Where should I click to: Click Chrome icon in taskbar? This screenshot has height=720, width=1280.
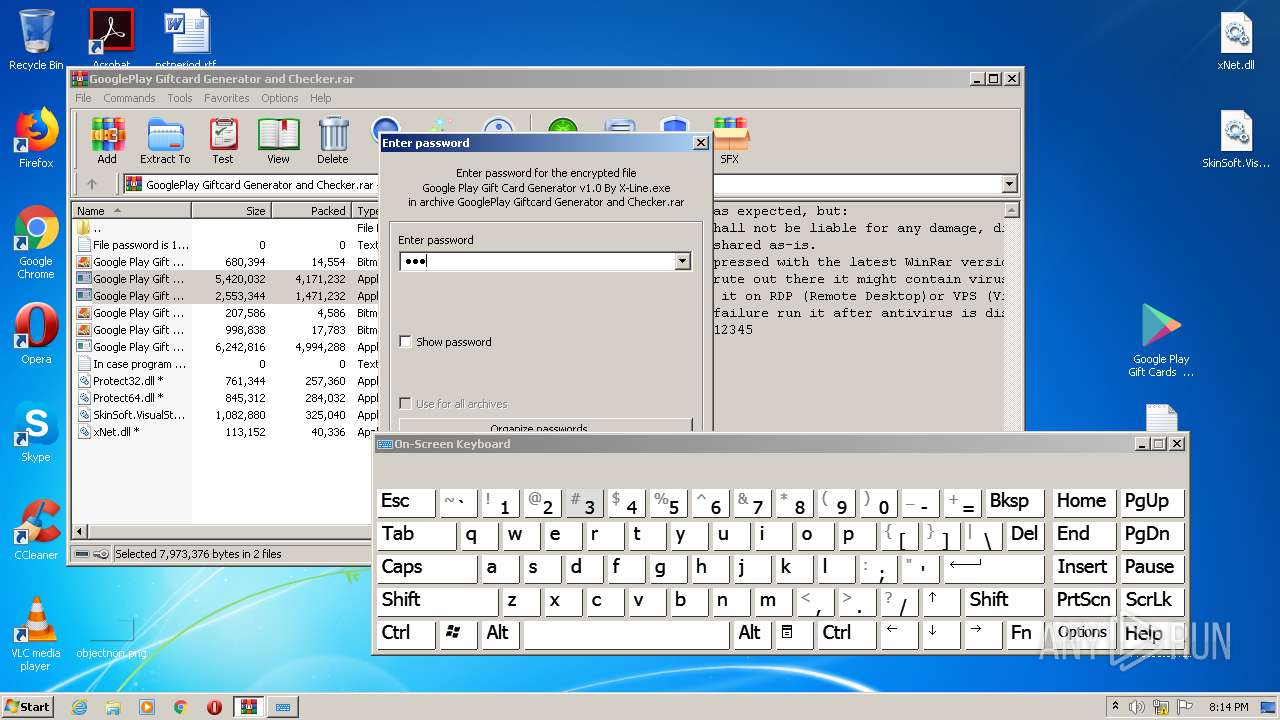(181, 707)
